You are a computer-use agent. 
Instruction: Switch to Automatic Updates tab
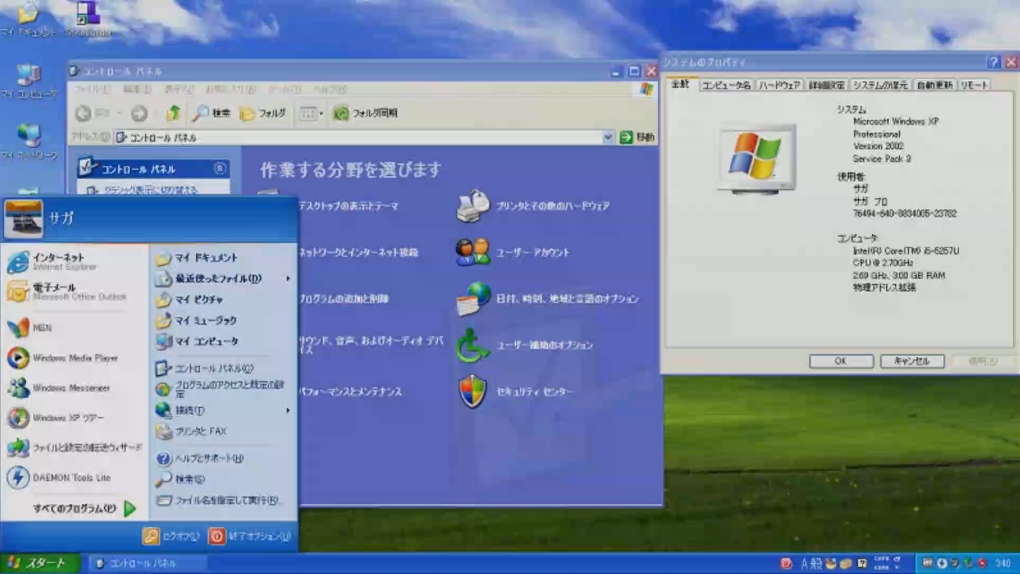(935, 85)
